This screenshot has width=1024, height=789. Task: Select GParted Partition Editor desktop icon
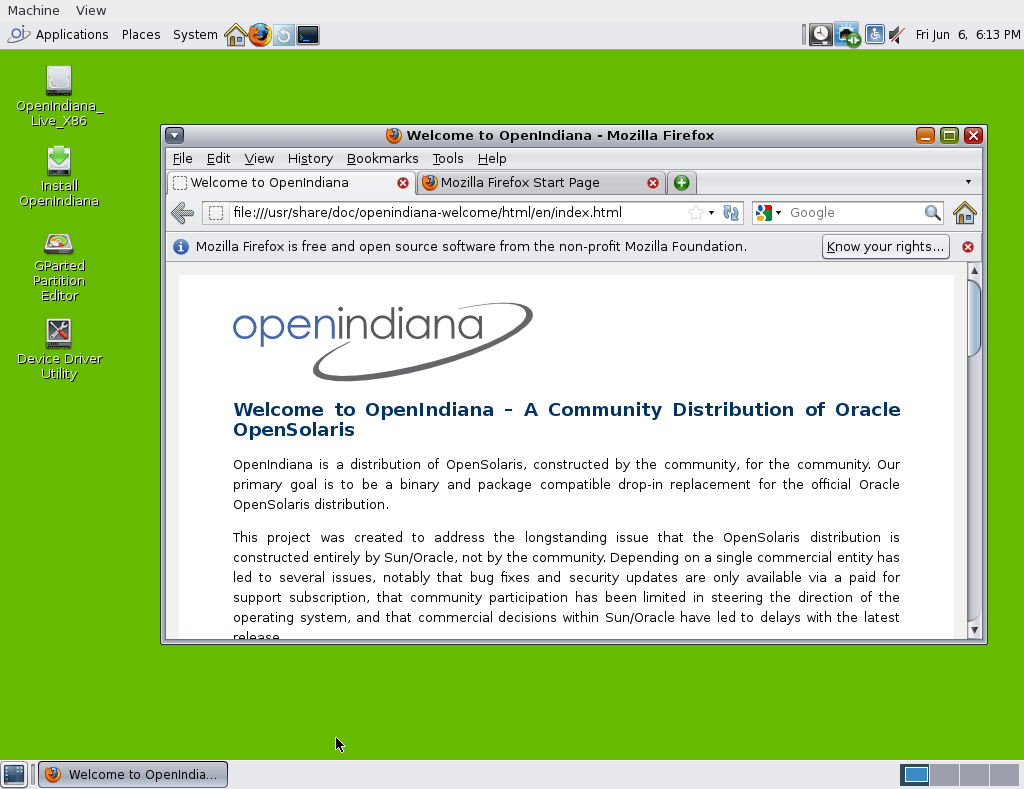point(59,267)
